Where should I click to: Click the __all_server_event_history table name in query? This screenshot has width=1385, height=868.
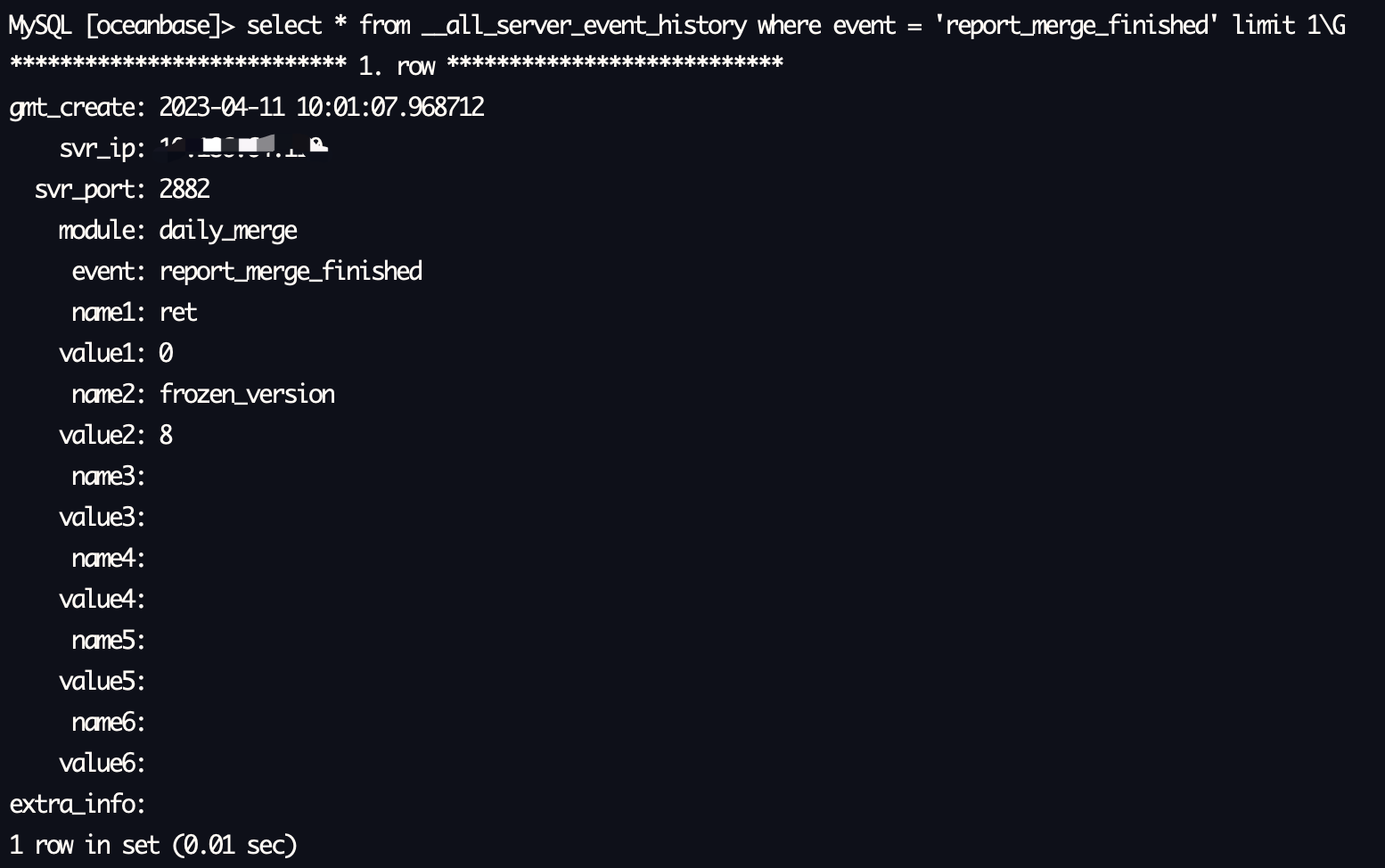584,26
